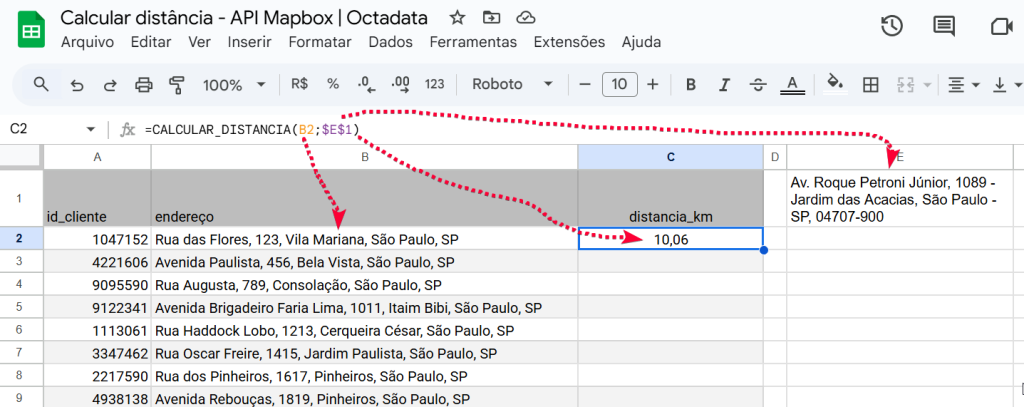Screen dimensions: 1024x407
Task: Activate the paint format tool
Action: (x=176, y=84)
